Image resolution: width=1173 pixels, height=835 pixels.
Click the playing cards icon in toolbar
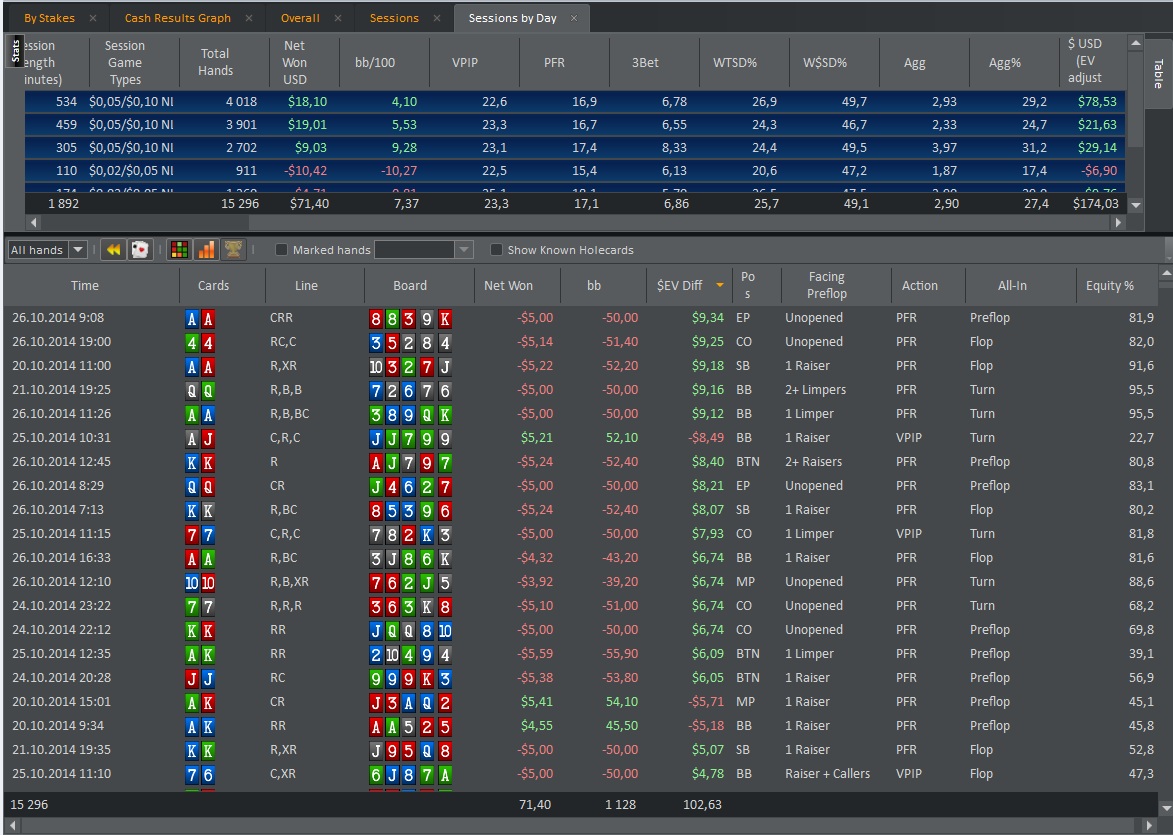(139, 250)
